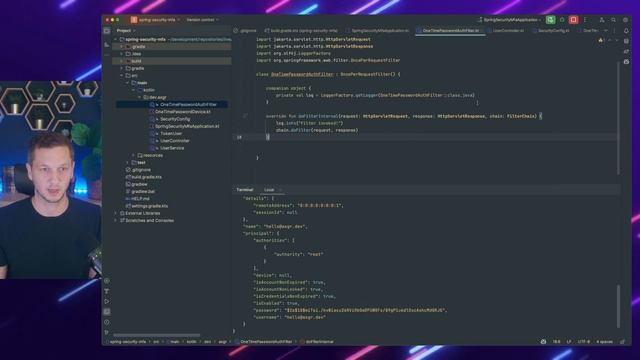The width and height of the screenshot is (640, 360).
Task: Open the Git sidebar icon at bottom
Action: pos(107,333)
